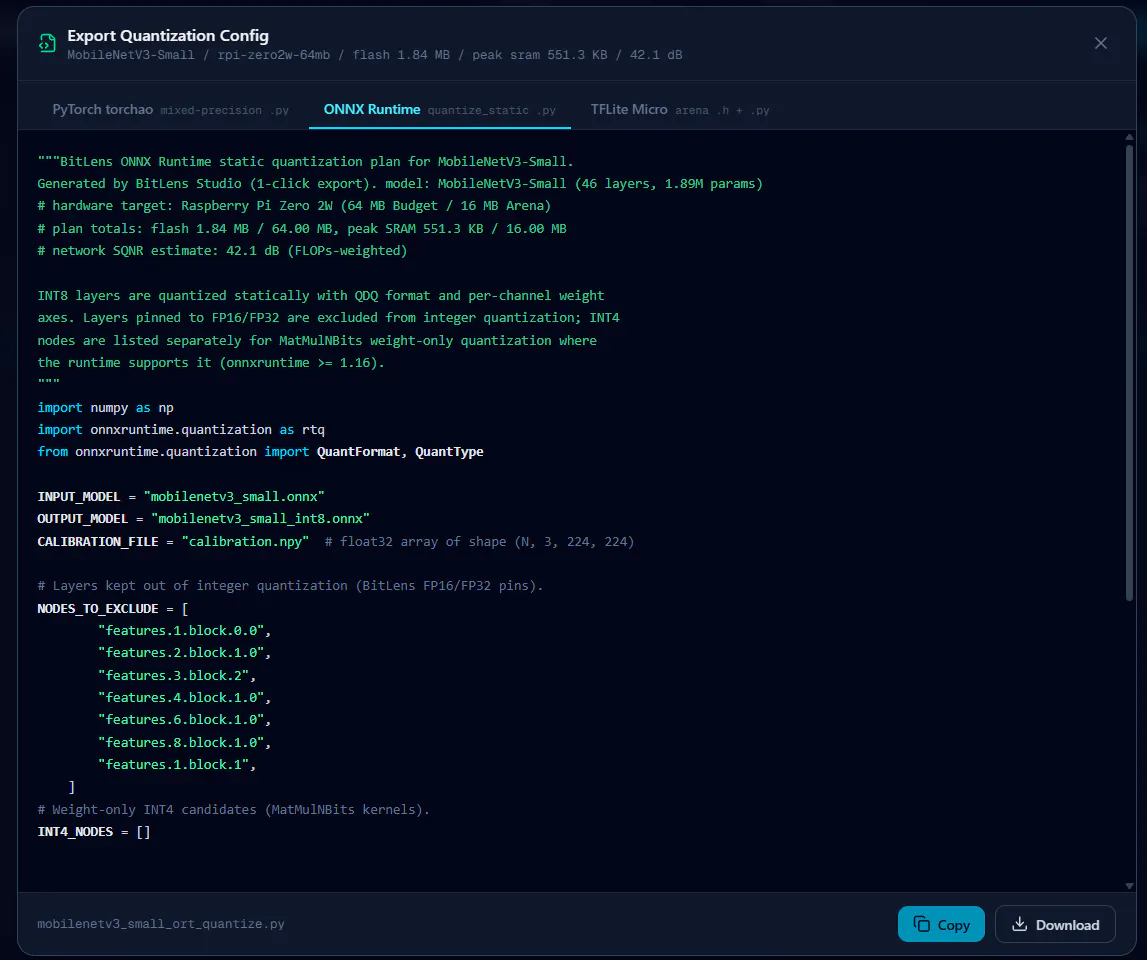Click the "Generated by BitLens Studio" docstring line

(400, 184)
